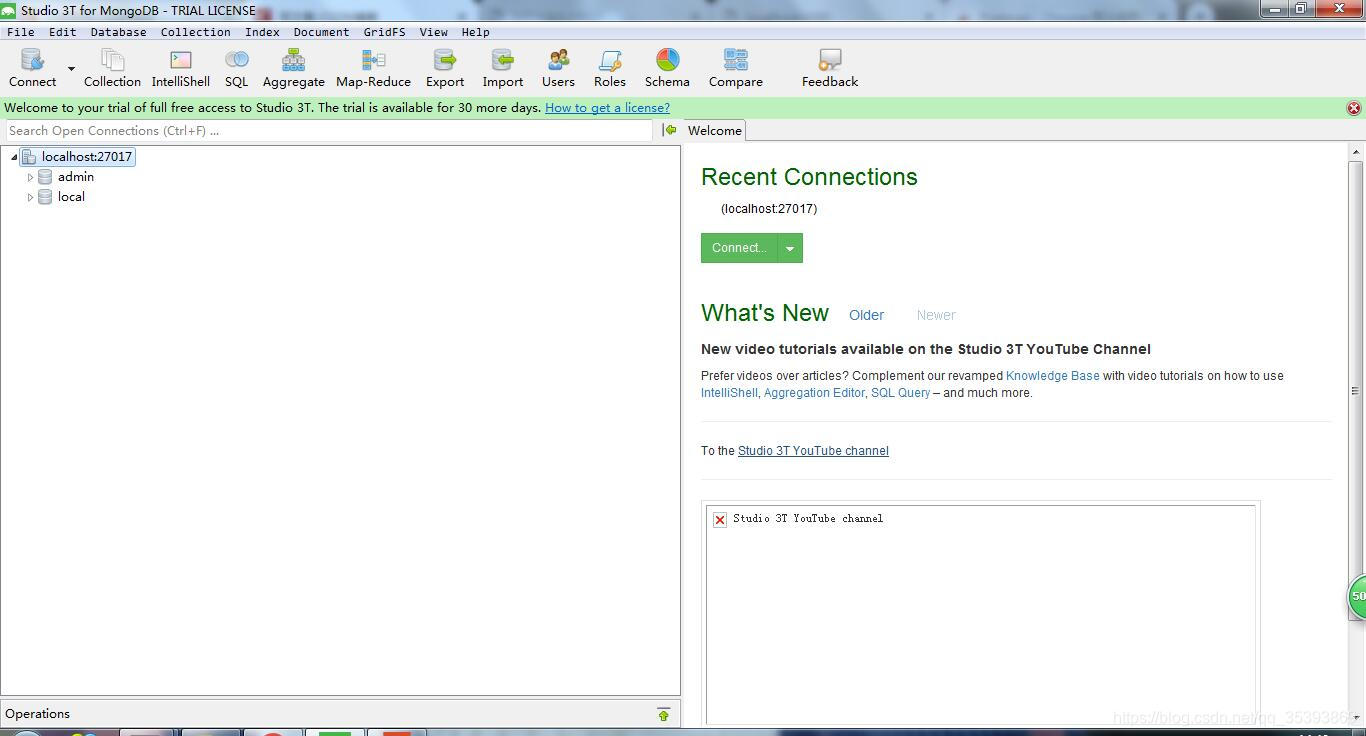Viewport: 1366px width, 736px height.
Task: Open the Users manager
Action: [x=558, y=68]
